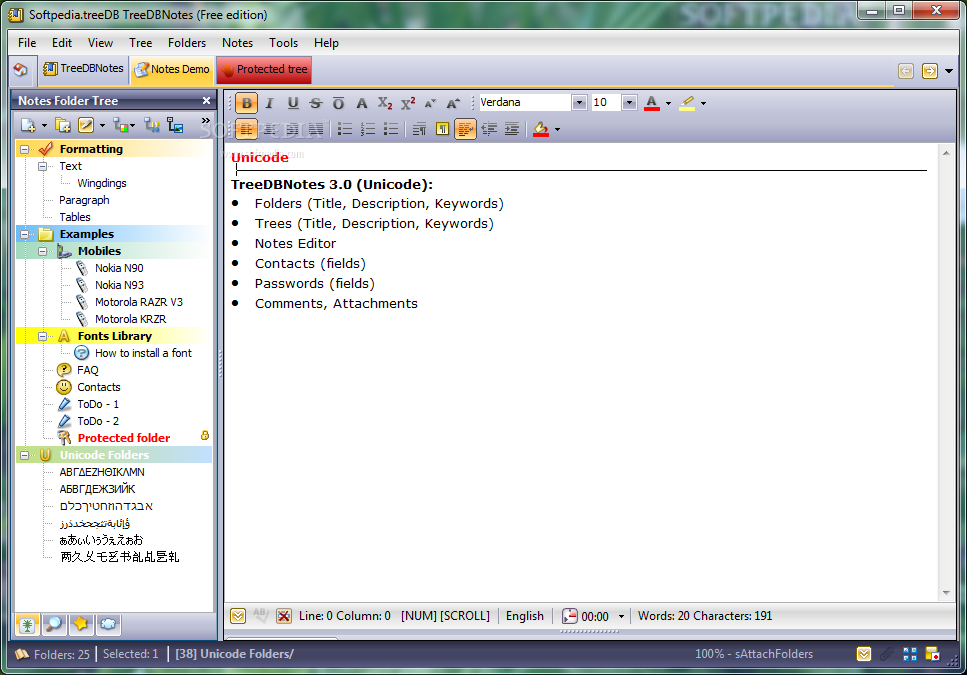
Task: Open the font size 10 dropdown
Action: point(629,102)
